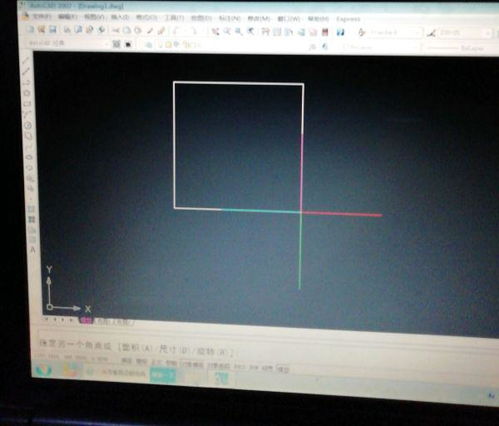Open the Standard text style dropdown

click(x=395, y=33)
